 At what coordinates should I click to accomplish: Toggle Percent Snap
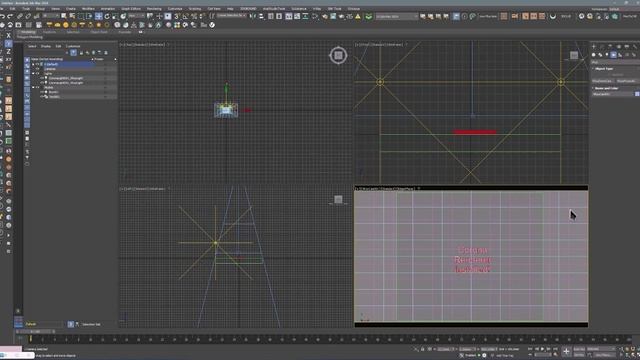(194, 16)
